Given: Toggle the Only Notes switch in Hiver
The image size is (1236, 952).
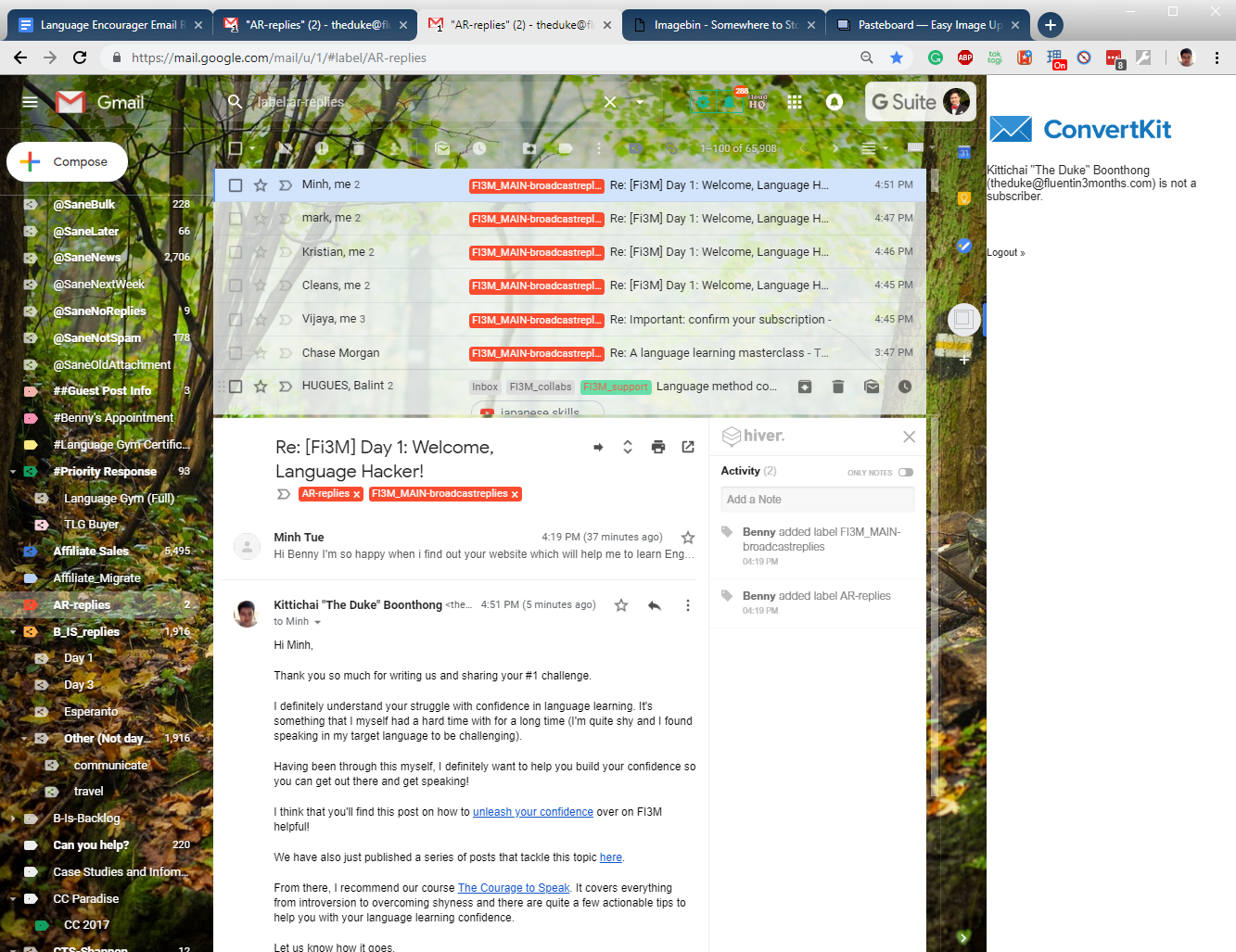Looking at the screenshot, I should 906,473.
